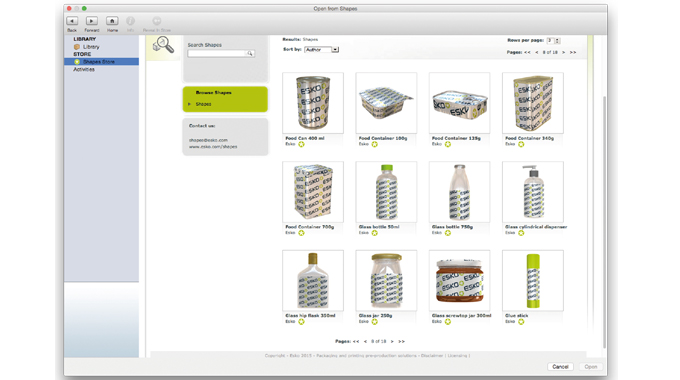Click the Esko badge icon under Food Container 125g
Screen dimensions: 680x380
448,144
